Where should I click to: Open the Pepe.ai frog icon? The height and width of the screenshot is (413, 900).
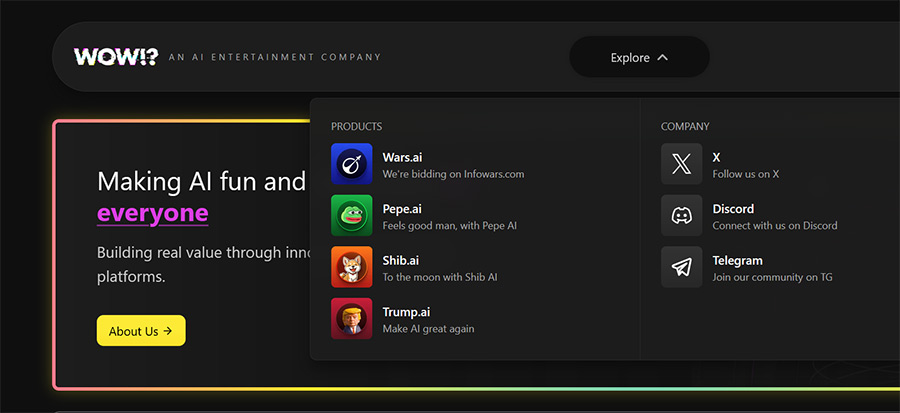(352, 216)
